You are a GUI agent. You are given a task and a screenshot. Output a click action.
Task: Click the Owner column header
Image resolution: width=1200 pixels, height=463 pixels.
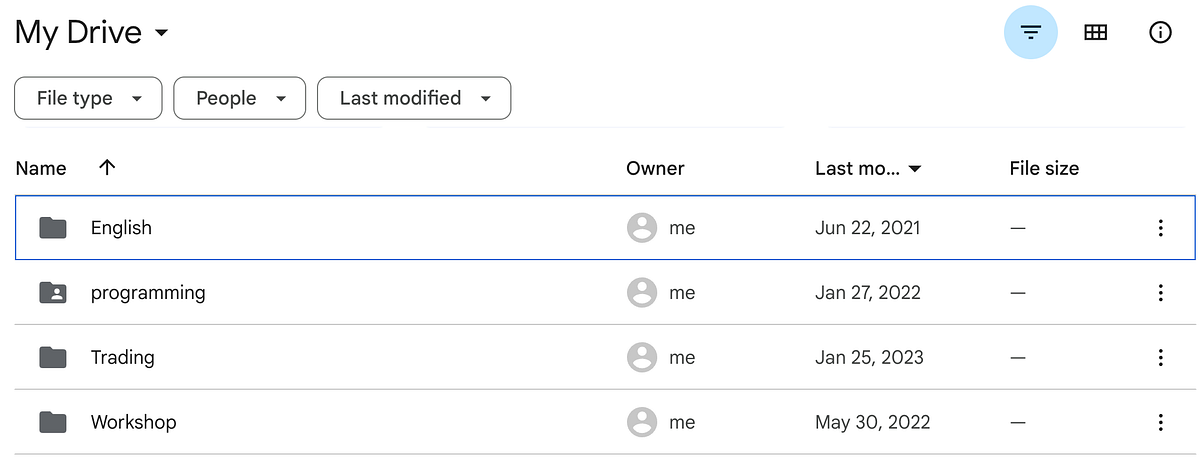tap(655, 168)
